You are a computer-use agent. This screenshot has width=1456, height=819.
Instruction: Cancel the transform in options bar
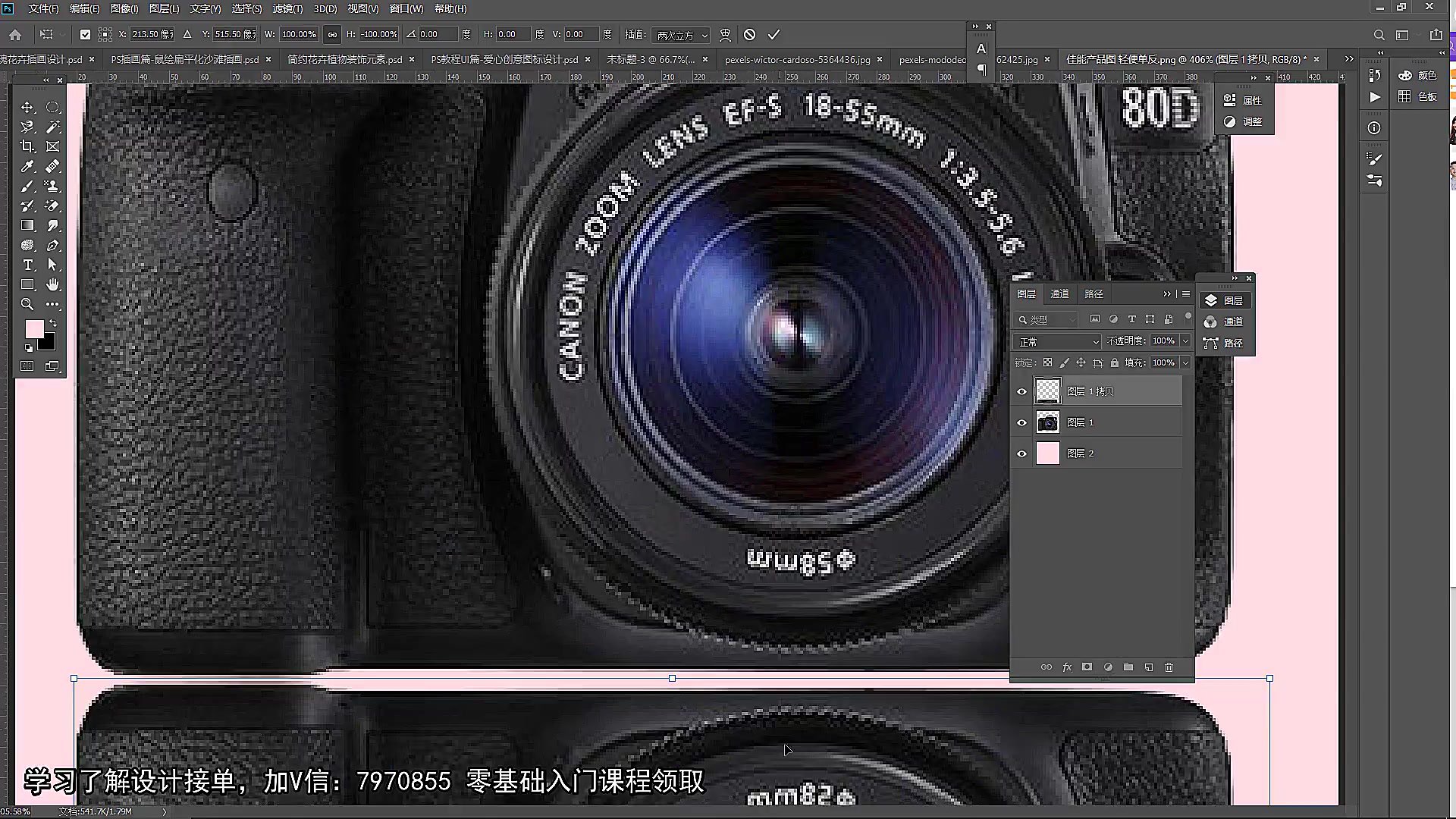coord(749,35)
